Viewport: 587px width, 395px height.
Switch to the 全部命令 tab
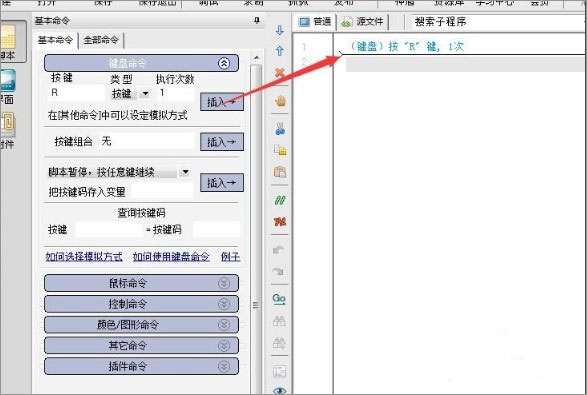[101, 40]
